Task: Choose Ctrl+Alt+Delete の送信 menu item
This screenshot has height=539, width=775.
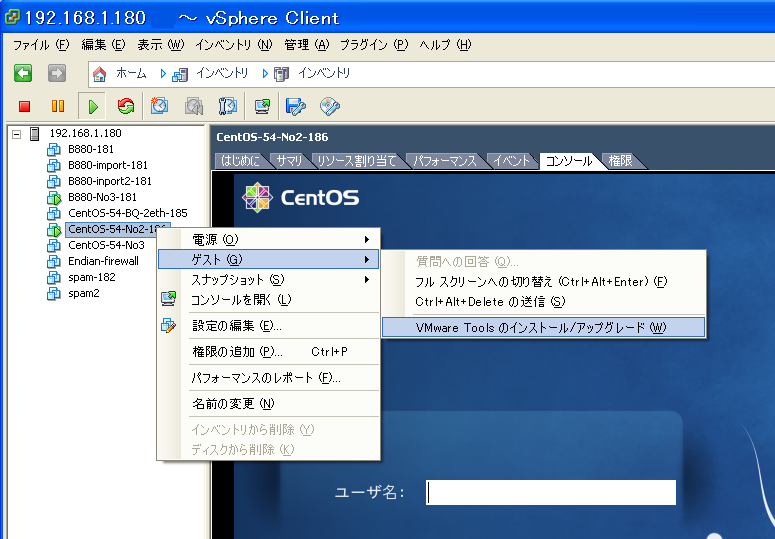Action: click(543, 301)
